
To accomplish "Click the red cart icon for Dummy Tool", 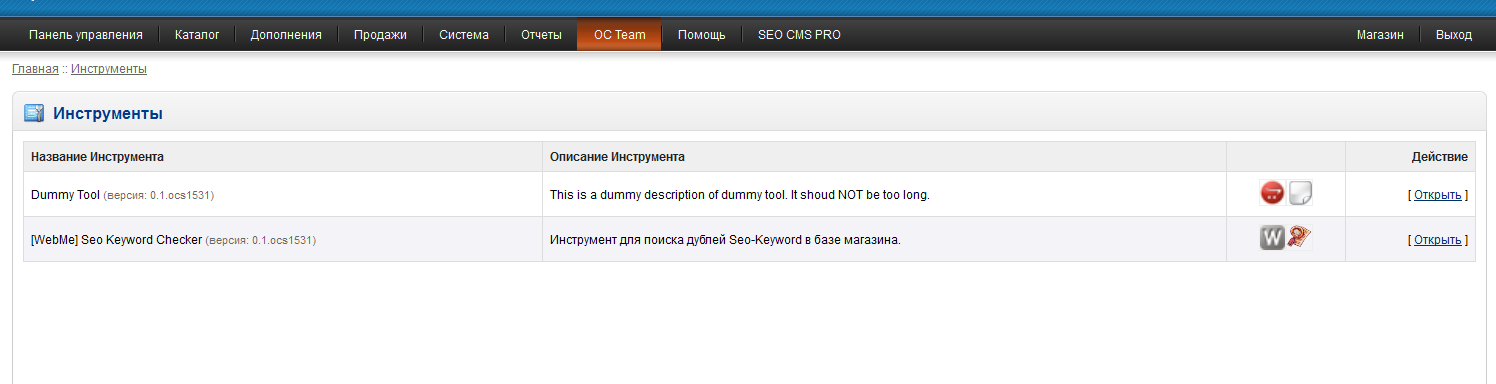I will tap(1272, 193).
